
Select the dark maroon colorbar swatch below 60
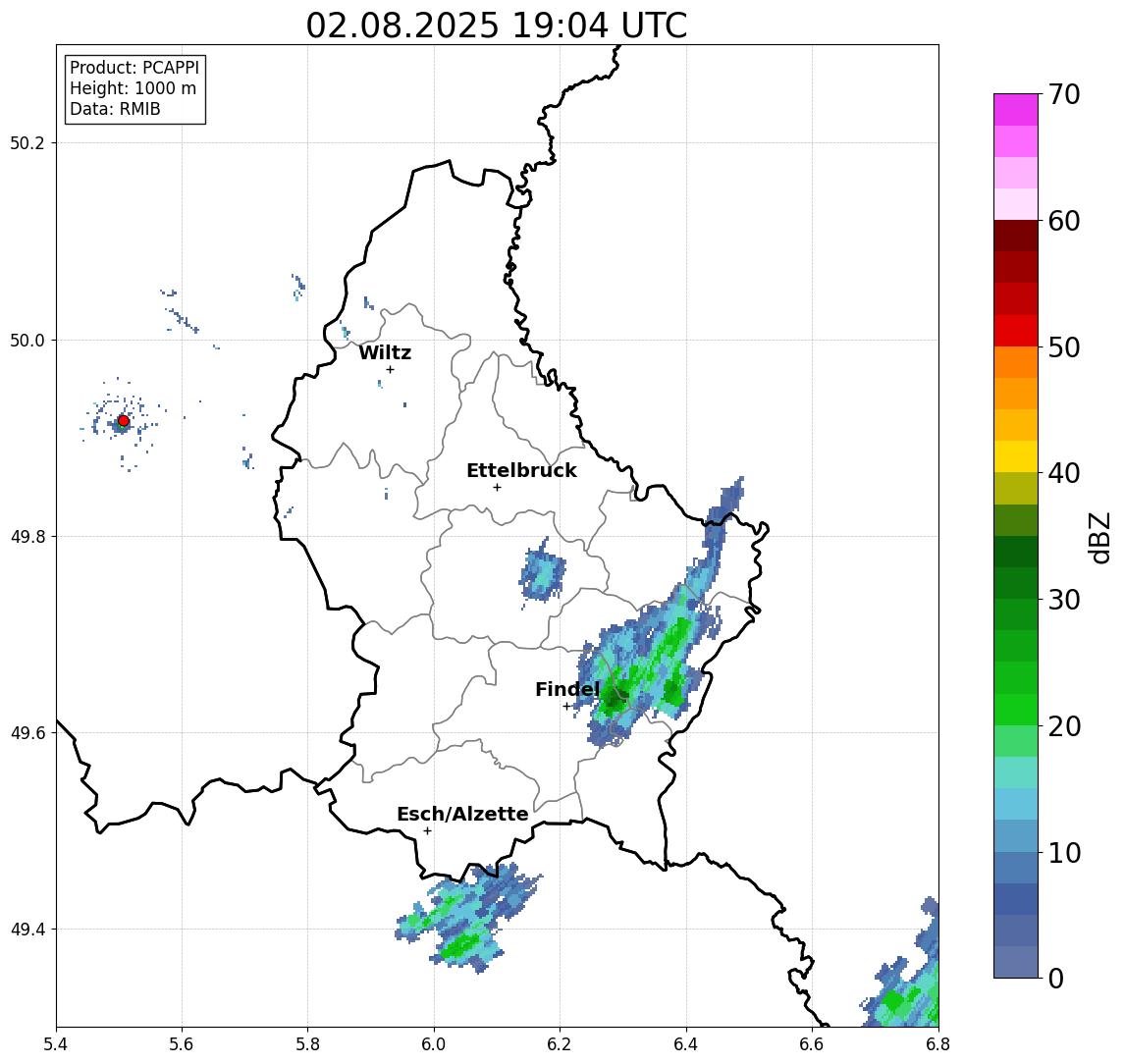pyautogui.click(x=1016, y=236)
